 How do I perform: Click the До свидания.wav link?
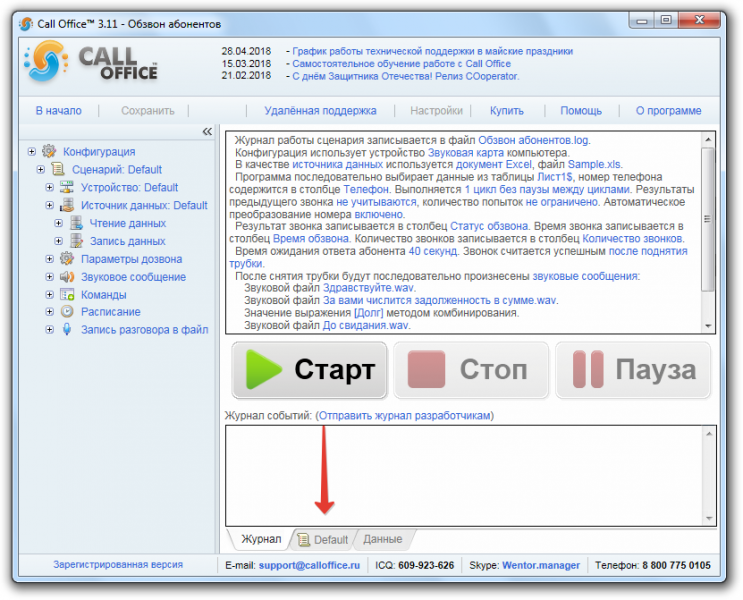click(x=365, y=325)
